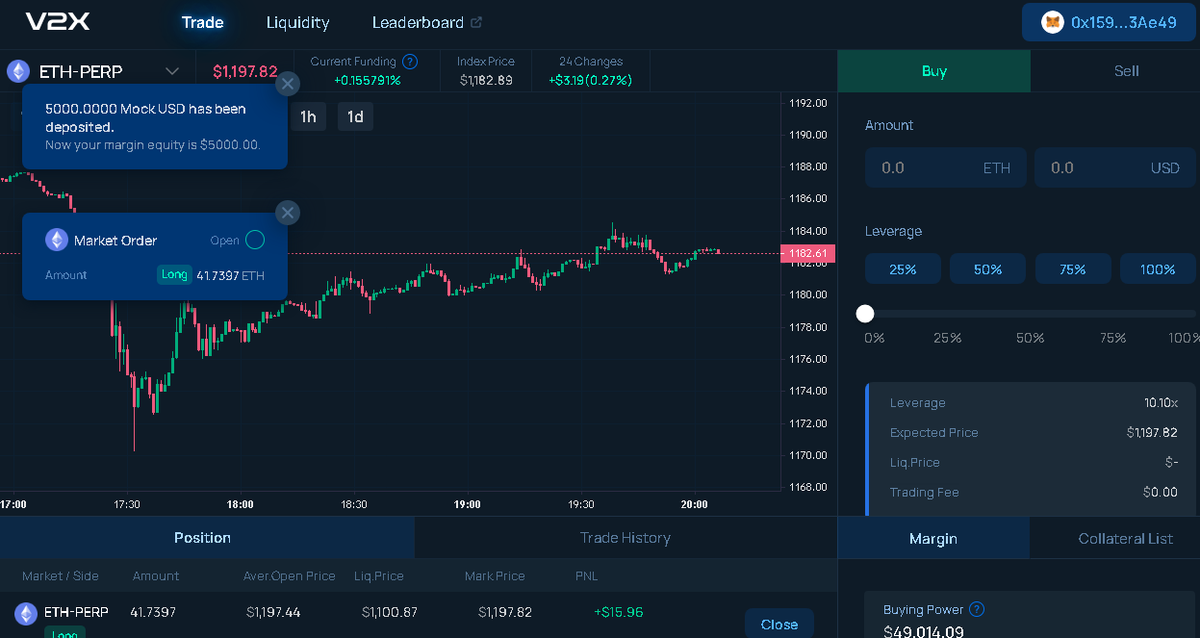Dismiss the Mock USD deposit notification
1200x638 pixels.
coord(287,84)
